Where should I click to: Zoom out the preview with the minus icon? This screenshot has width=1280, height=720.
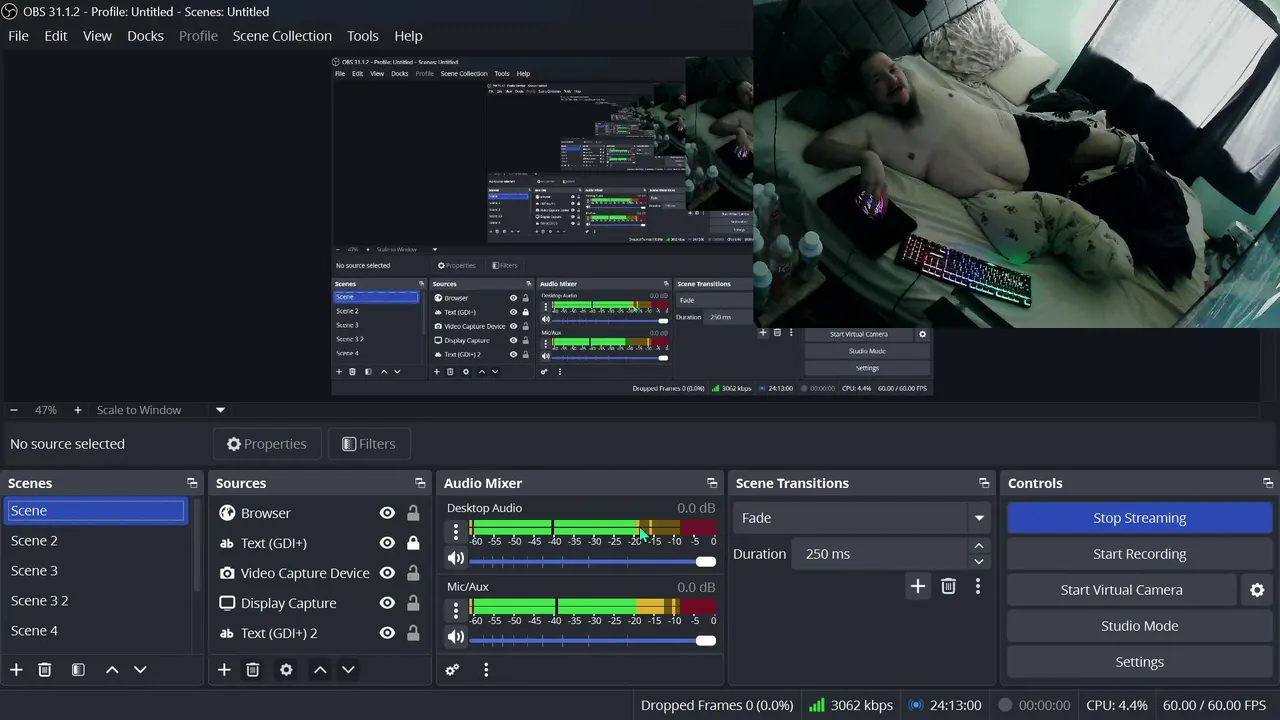click(14, 410)
